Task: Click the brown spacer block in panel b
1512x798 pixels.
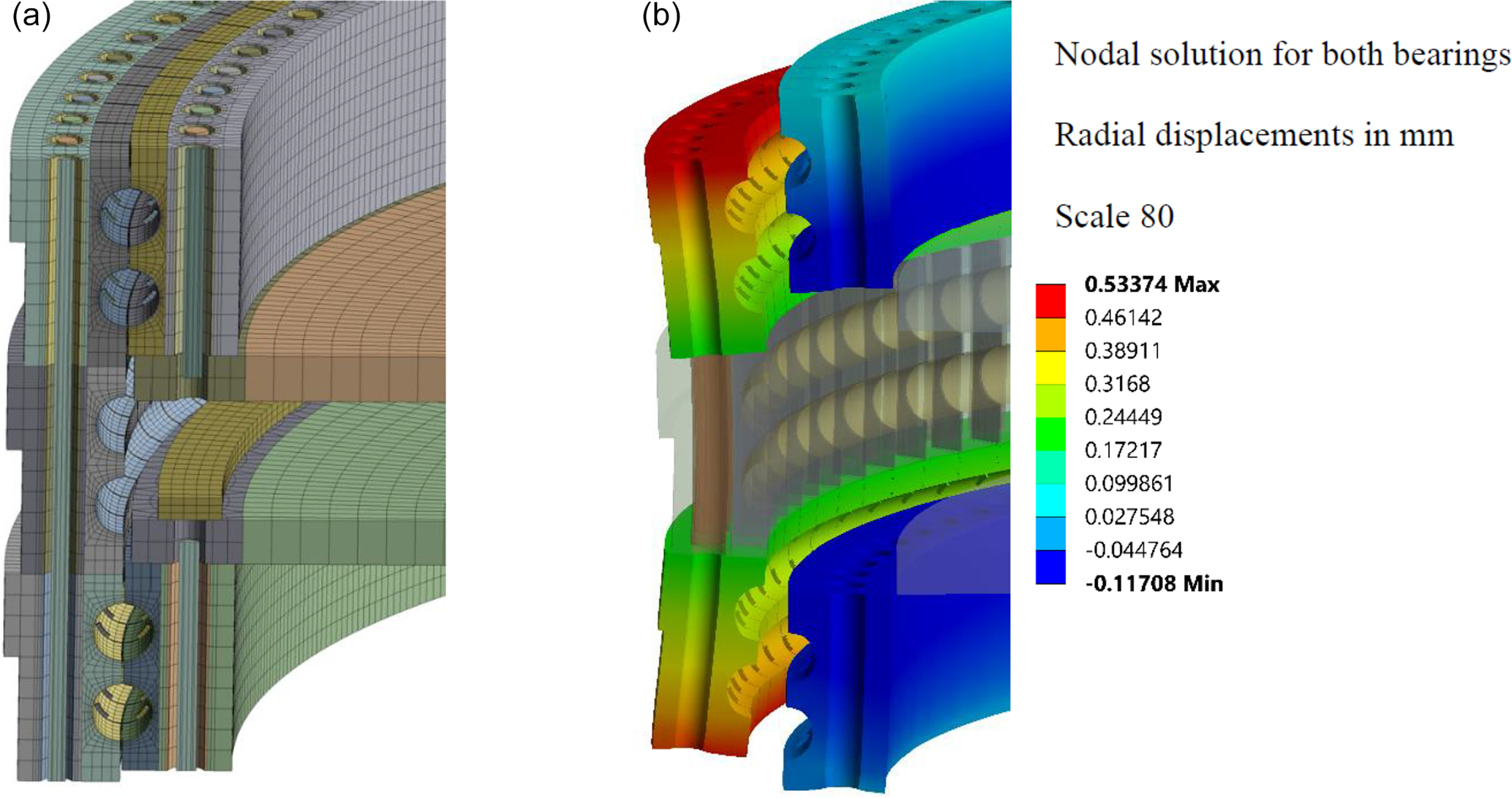Action: [708, 453]
